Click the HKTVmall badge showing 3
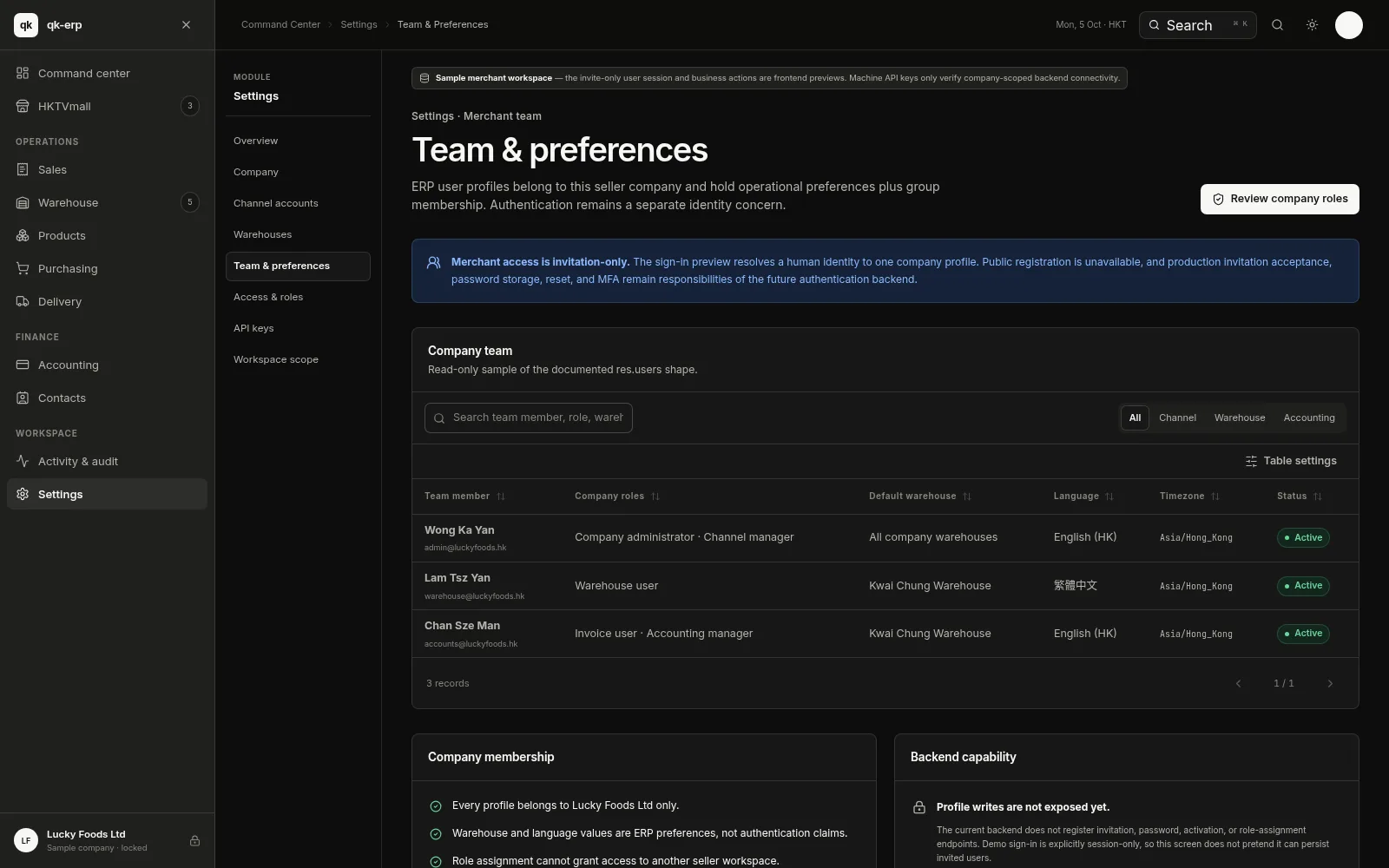The height and width of the screenshot is (868, 1389). pyautogui.click(x=190, y=106)
